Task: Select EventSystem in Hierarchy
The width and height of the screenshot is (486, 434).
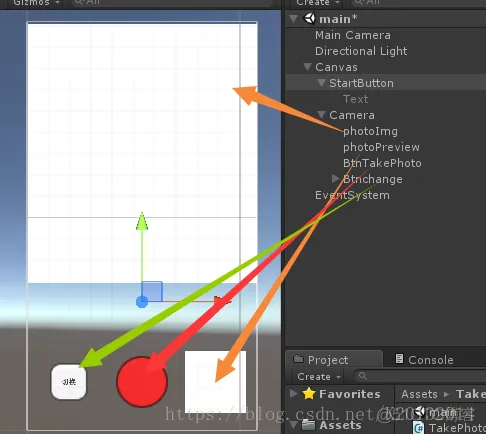Action: tap(352, 195)
